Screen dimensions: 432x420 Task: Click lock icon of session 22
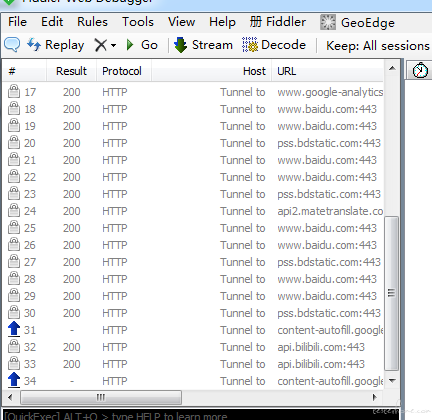[x=14, y=176]
